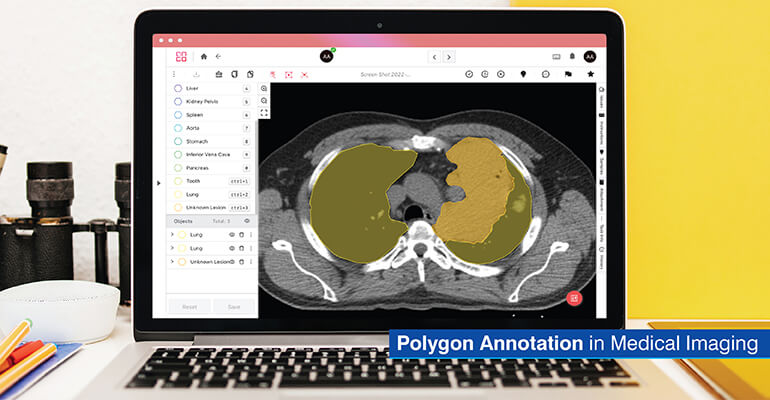Toggle visibility of first Lung object
770x400 pixels.
[x=232, y=235]
